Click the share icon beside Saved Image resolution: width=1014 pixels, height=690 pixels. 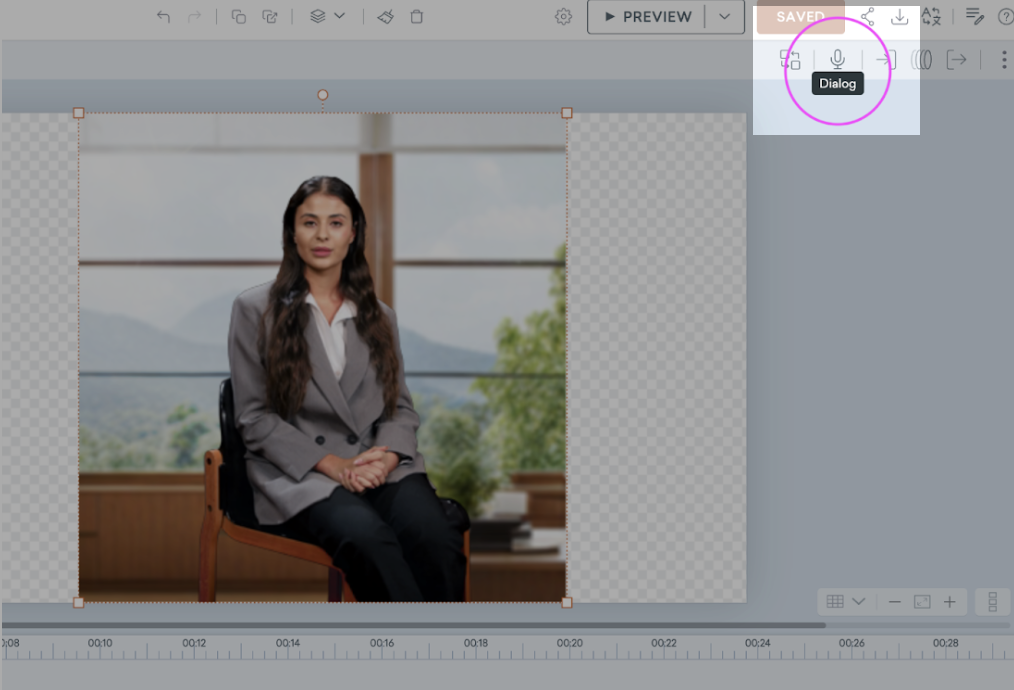[867, 17]
